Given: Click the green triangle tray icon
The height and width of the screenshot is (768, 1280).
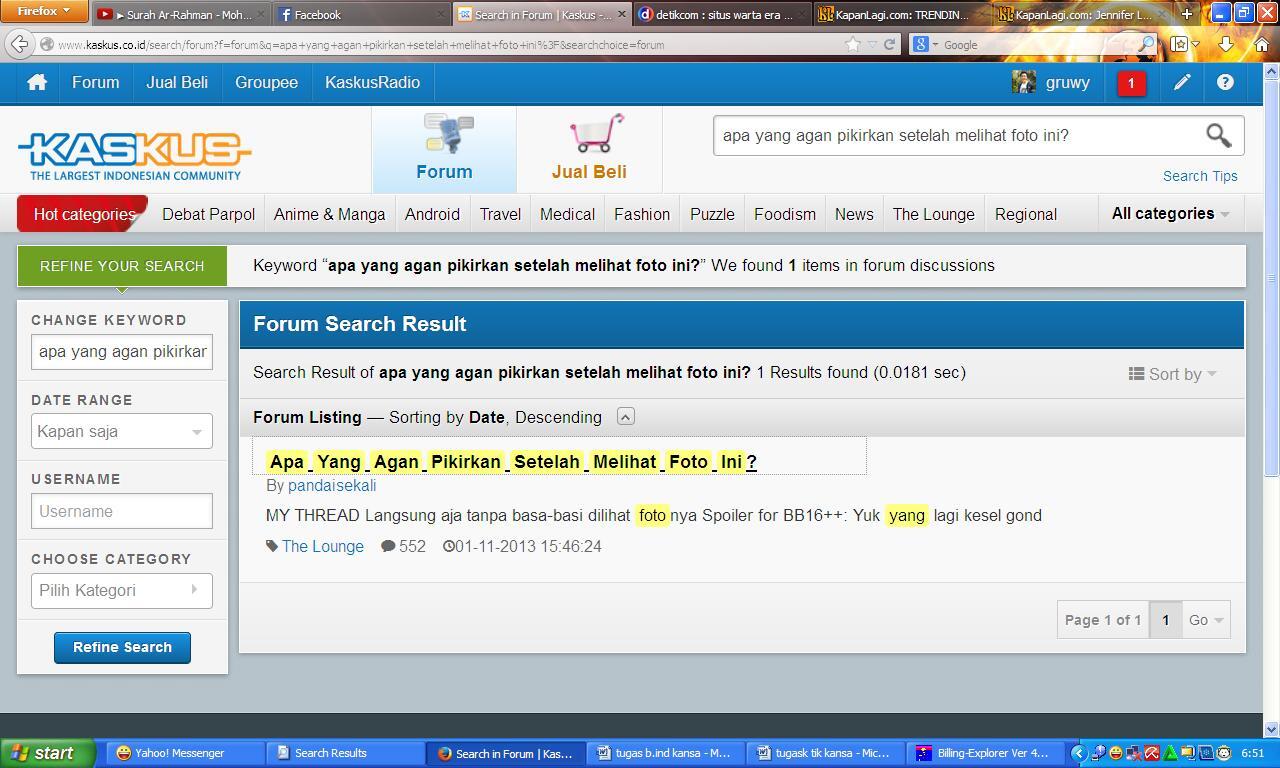Looking at the screenshot, I should tap(1170, 753).
